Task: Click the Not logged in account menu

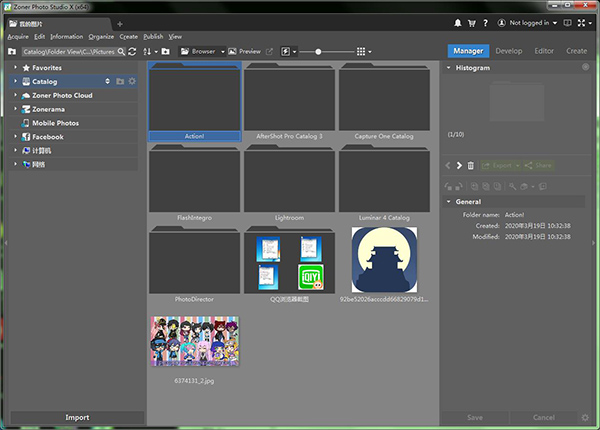Action: (527, 23)
